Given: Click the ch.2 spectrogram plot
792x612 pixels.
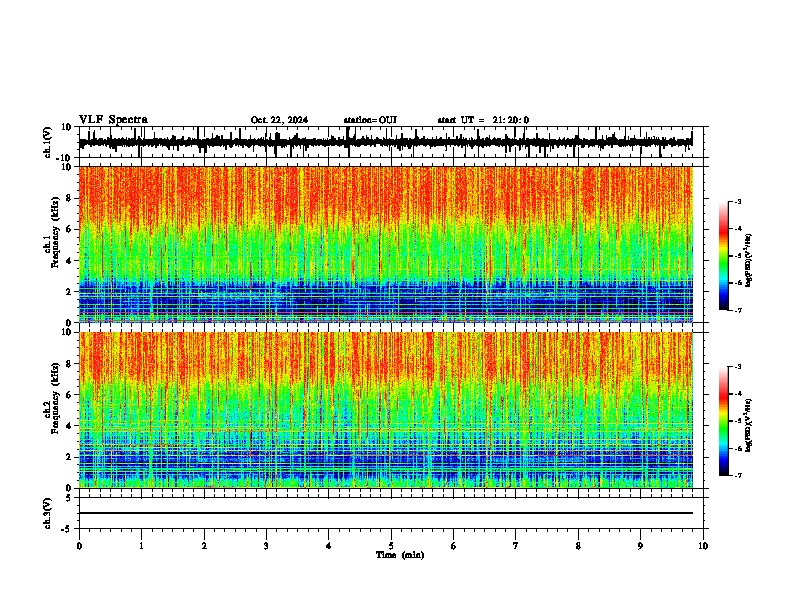Looking at the screenshot, I should 385,410.
